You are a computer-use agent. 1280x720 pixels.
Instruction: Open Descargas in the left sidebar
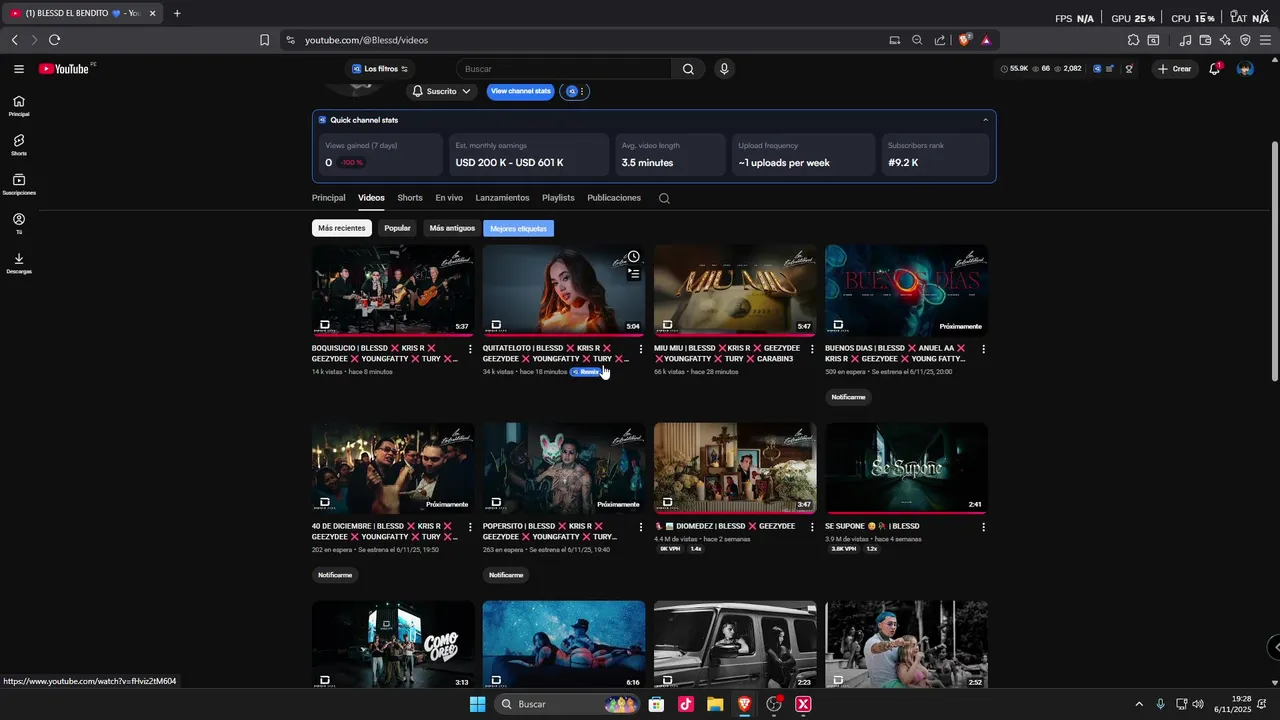19,263
